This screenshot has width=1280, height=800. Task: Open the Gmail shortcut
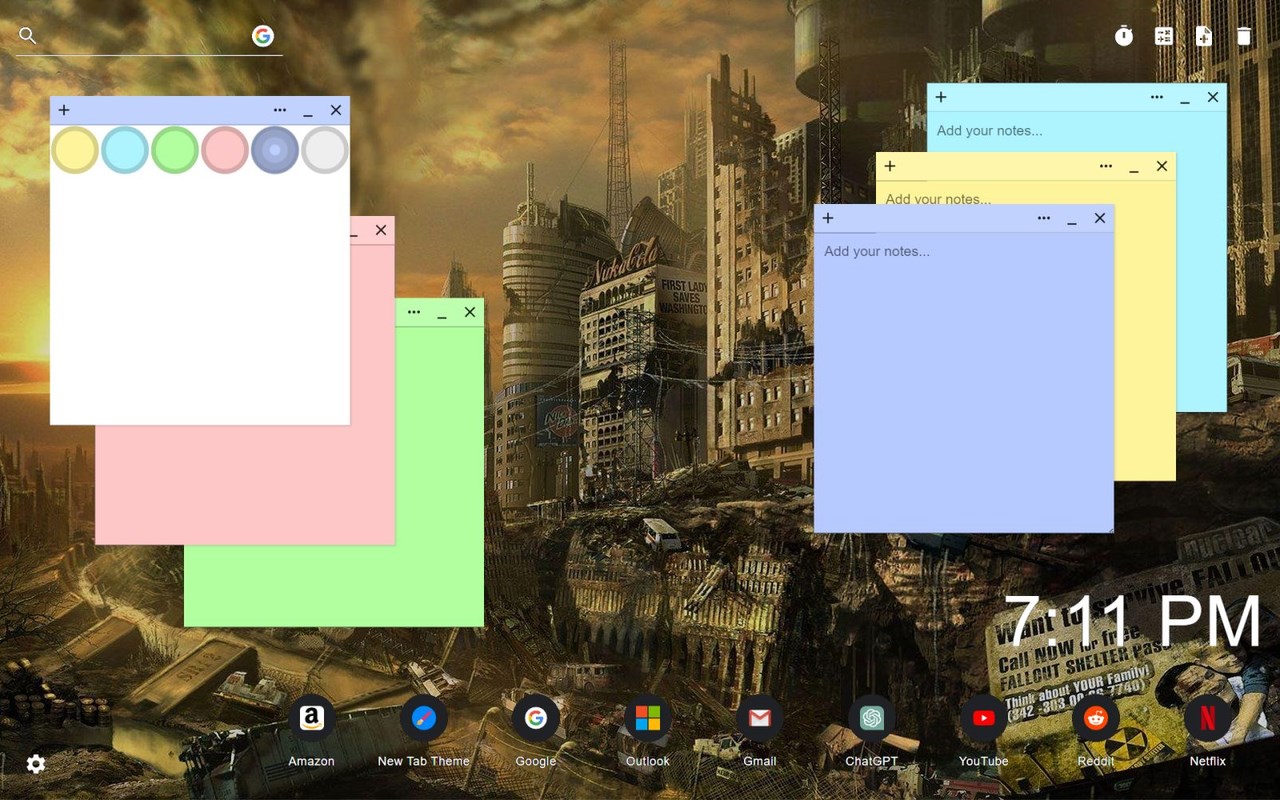[x=759, y=718]
